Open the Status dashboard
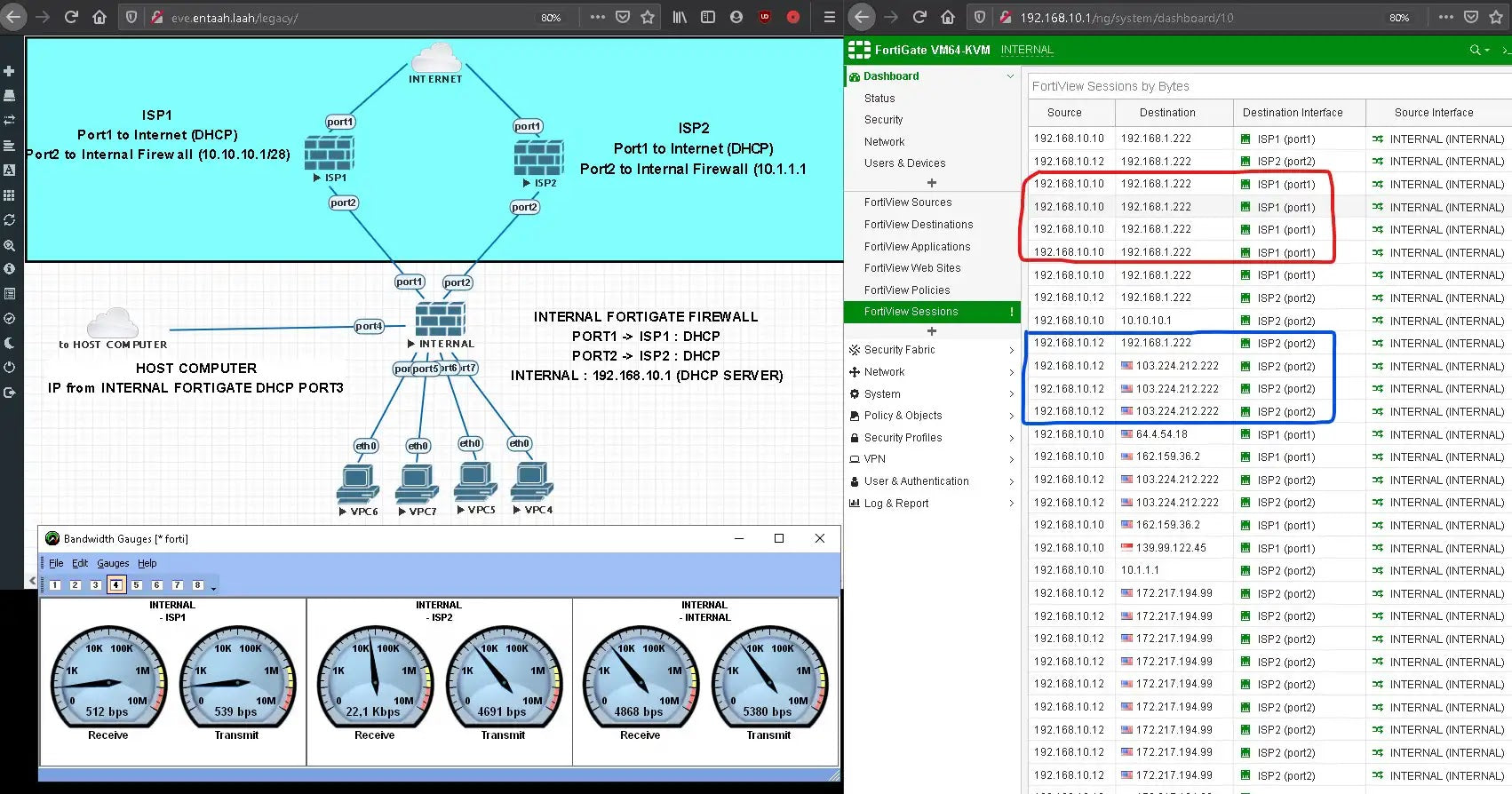Viewport: 1512px width, 794px height. pyautogui.click(x=879, y=99)
